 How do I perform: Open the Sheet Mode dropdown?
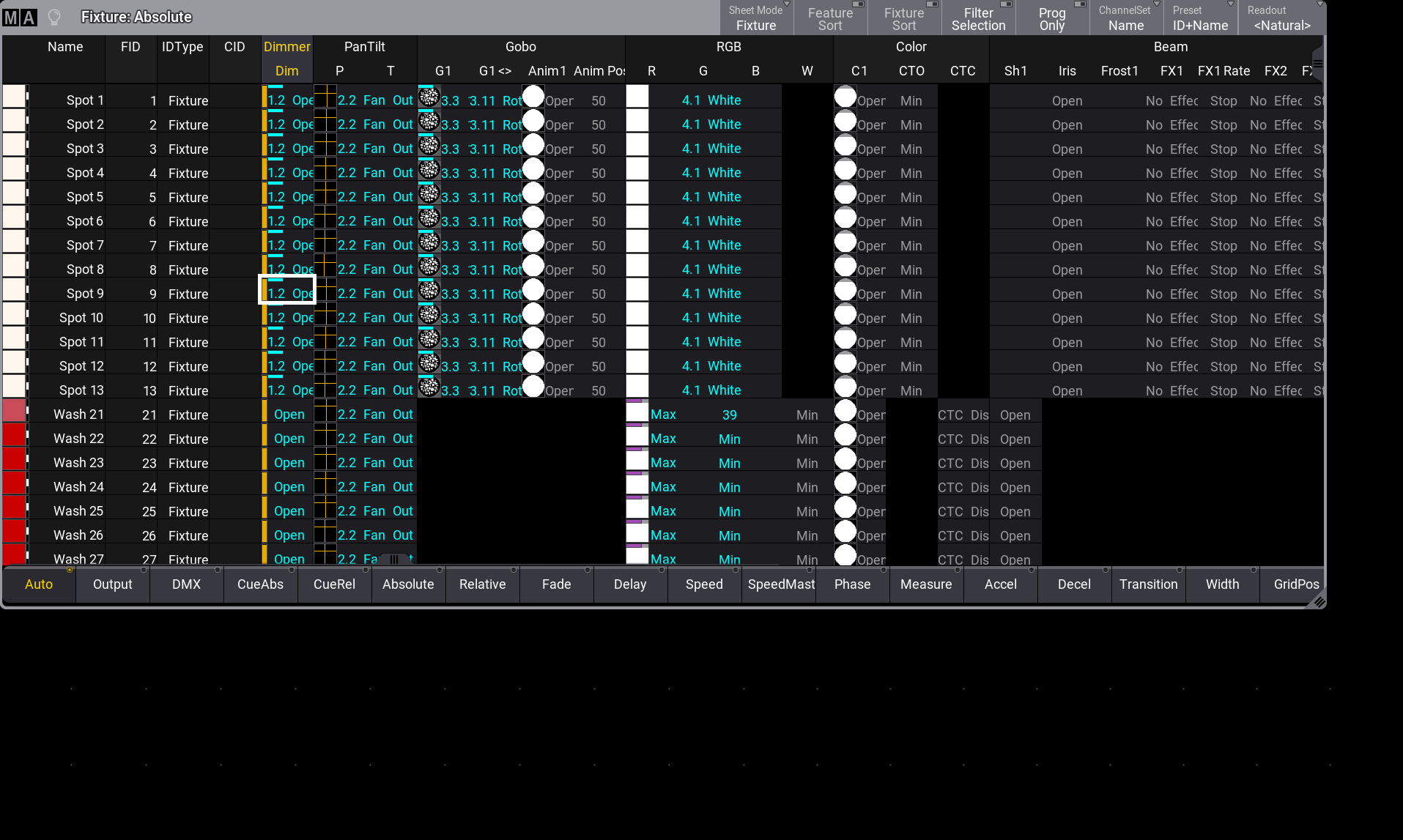756,18
